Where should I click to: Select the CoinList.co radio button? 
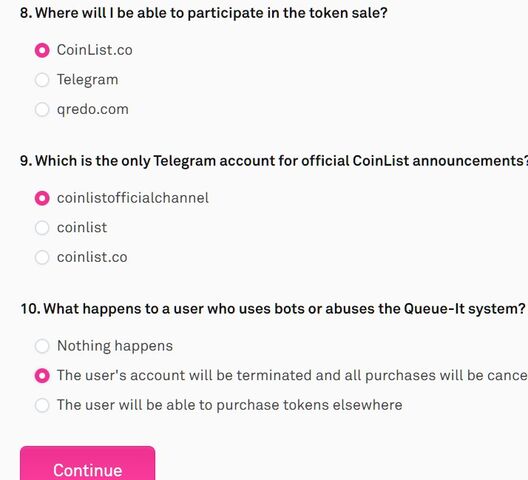42,50
